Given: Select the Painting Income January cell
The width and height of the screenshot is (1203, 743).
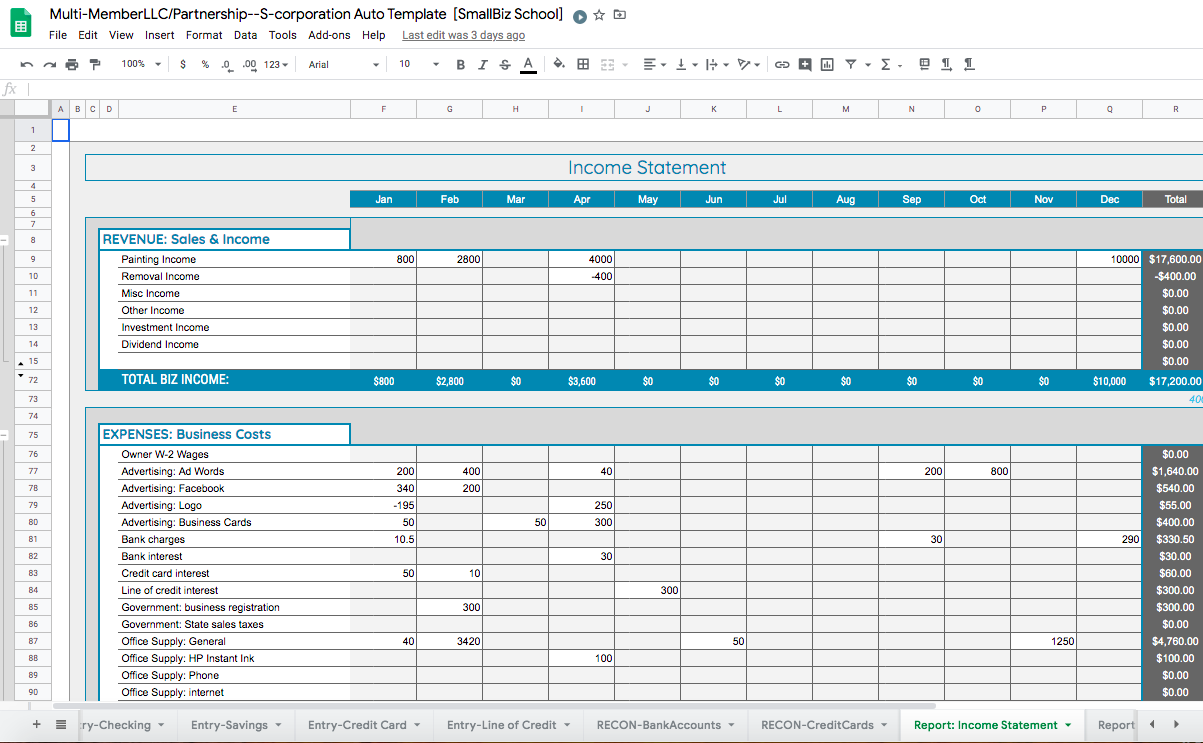Looking at the screenshot, I should [x=383, y=259].
